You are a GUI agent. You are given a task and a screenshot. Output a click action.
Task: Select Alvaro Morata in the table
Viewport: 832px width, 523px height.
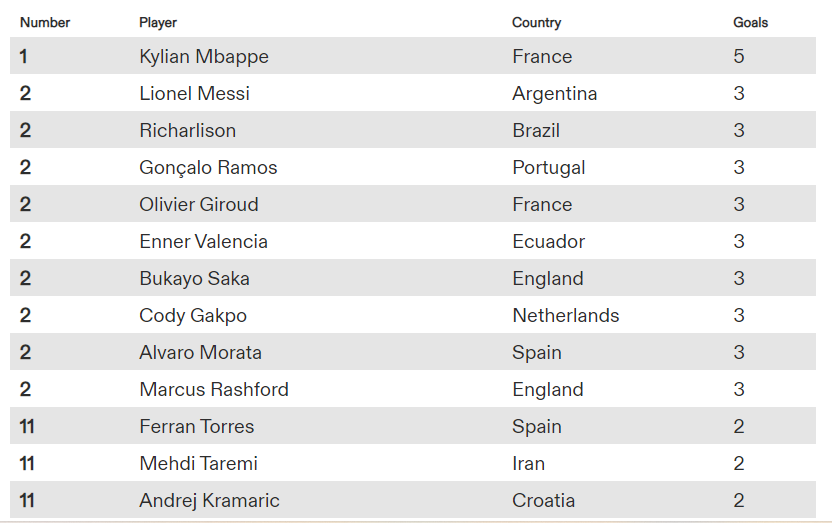point(200,353)
